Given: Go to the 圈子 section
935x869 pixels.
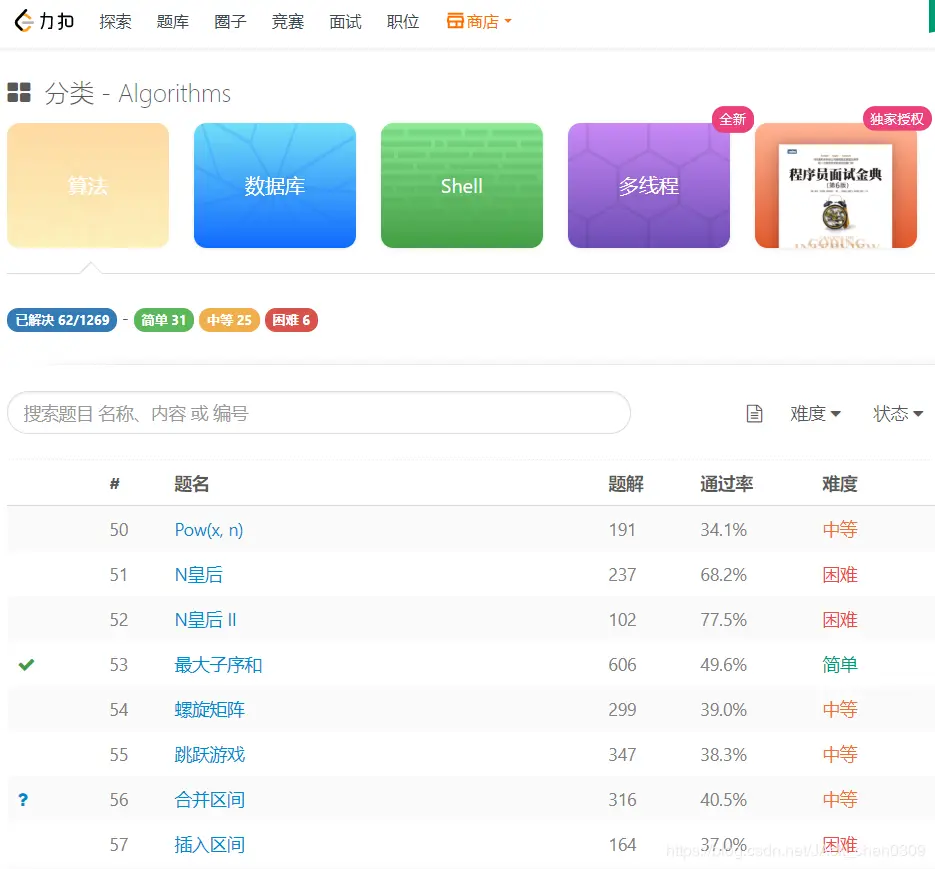Looking at the screenshot, I should tap(230, 21).
